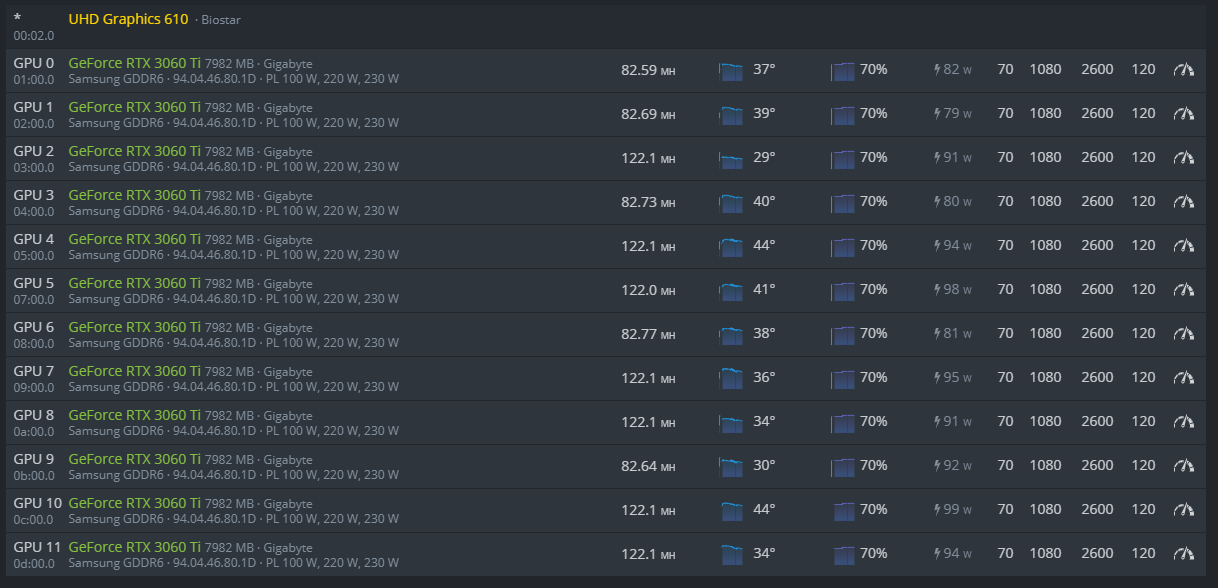Viewport: 1218px width, 588px height.
Task: Click the 82.59 MH hashrate of GPU 0
Action: point(647,70)
